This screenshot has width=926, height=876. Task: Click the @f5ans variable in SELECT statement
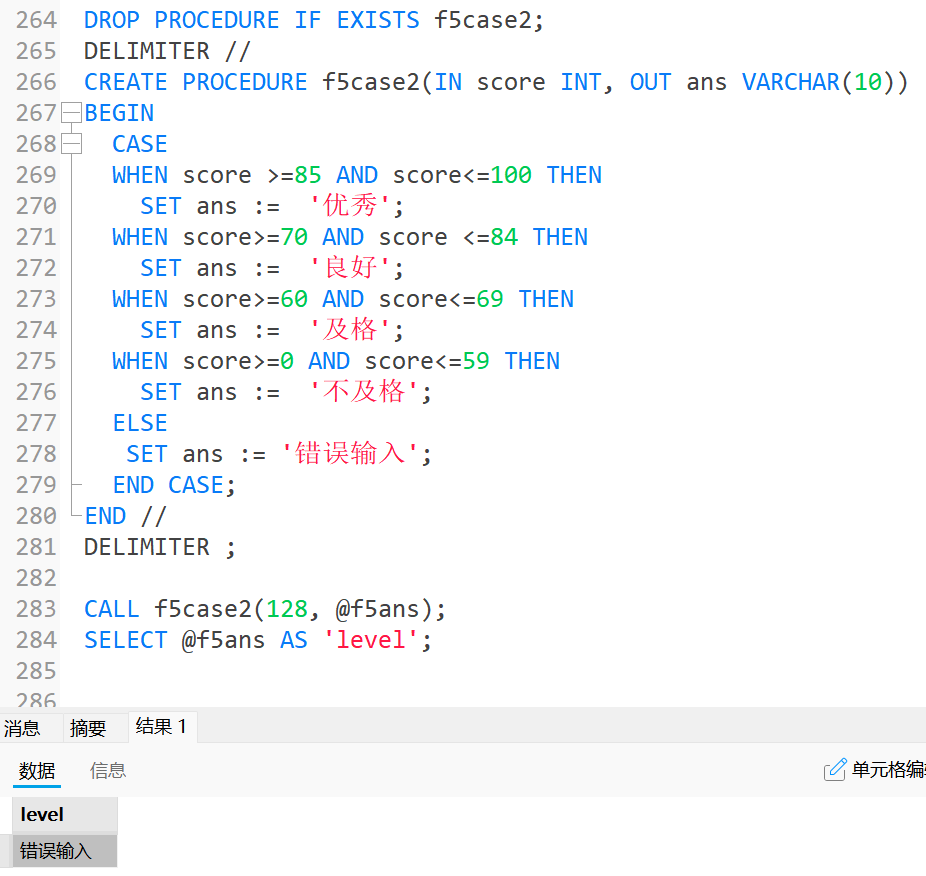pyautogui.click(x=222, y=640)
